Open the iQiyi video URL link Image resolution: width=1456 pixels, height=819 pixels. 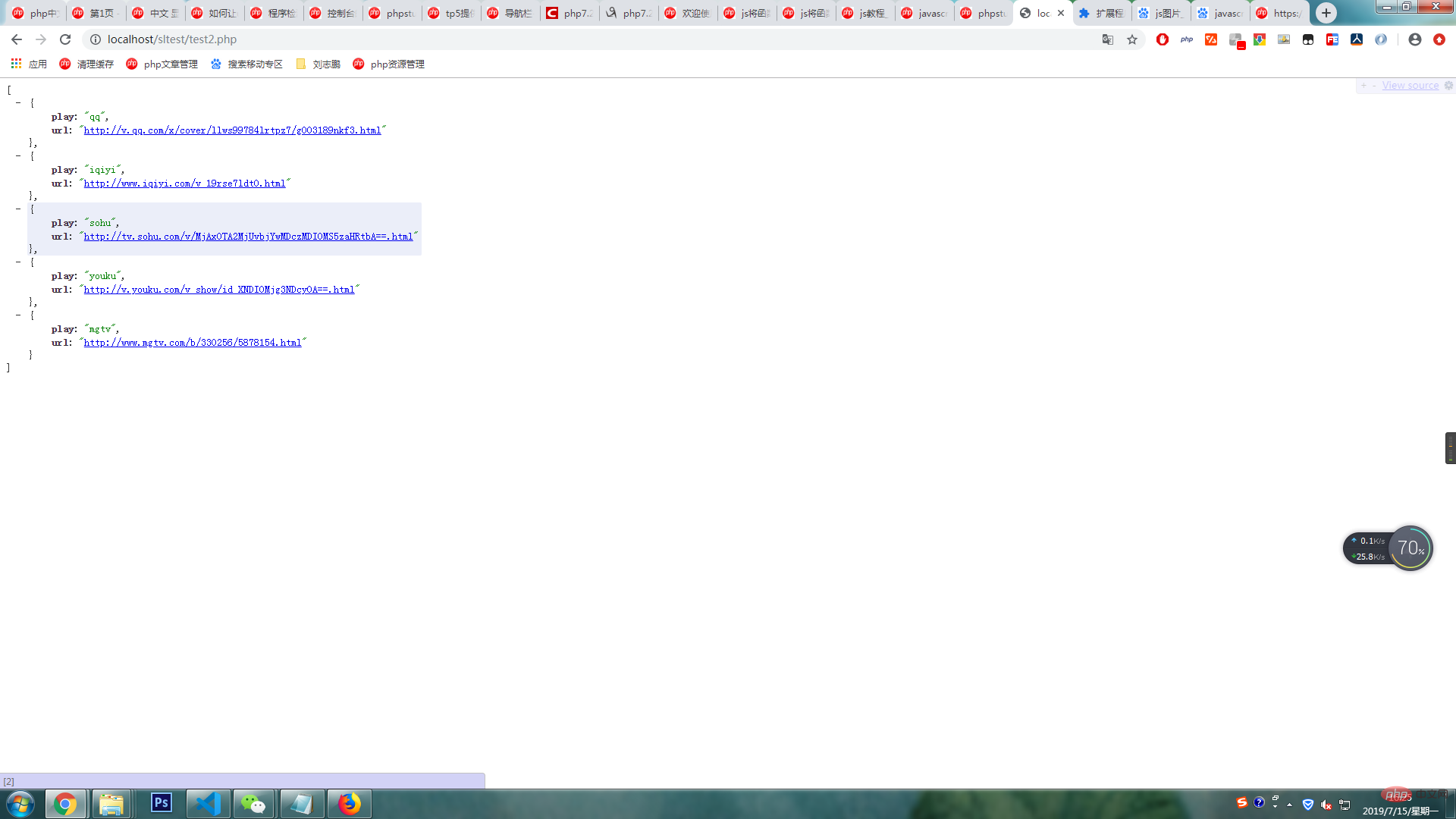coord(184,183)
